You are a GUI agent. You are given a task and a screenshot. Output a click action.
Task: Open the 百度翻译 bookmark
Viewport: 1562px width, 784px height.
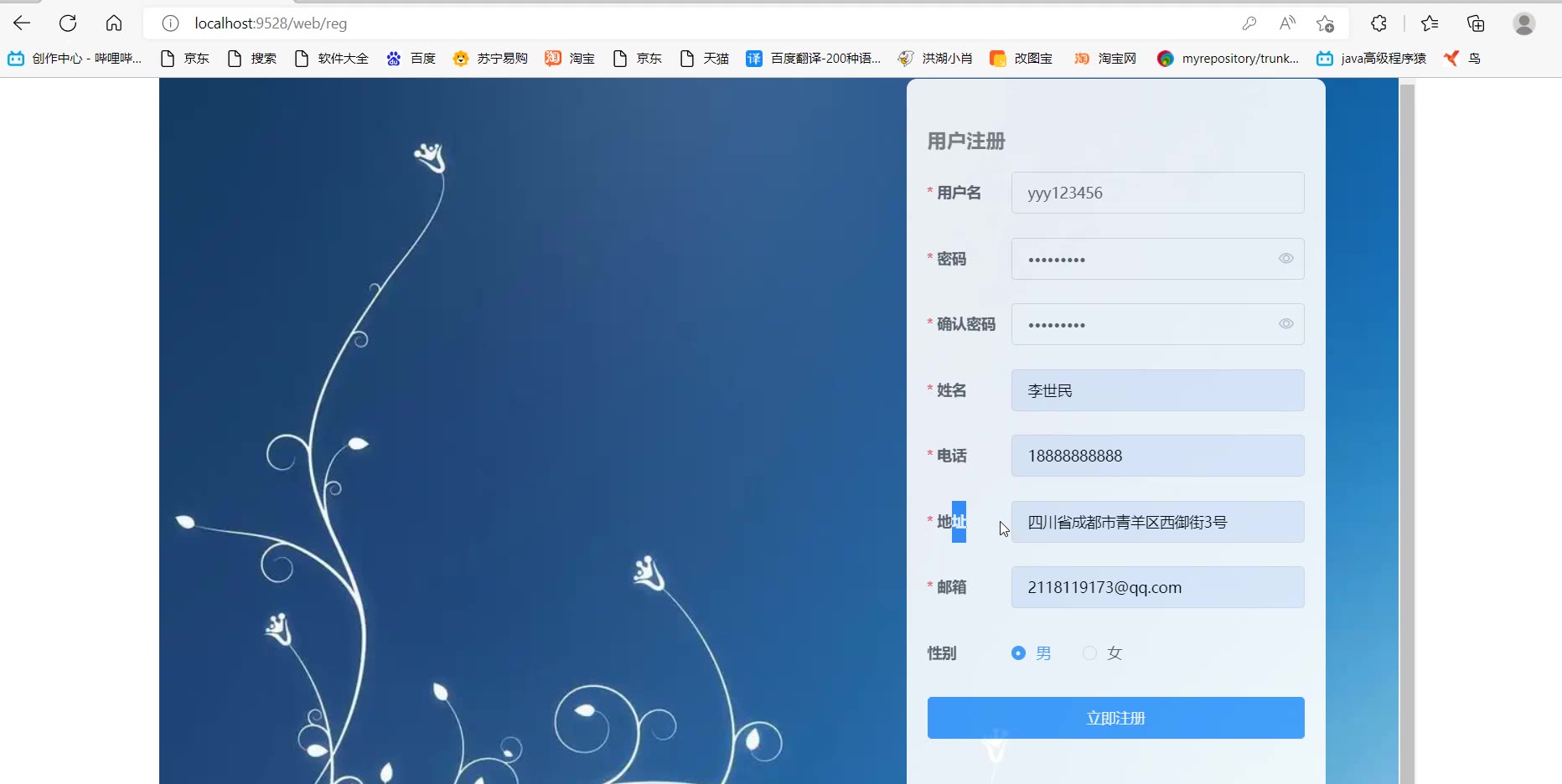[x=813, y=58]
